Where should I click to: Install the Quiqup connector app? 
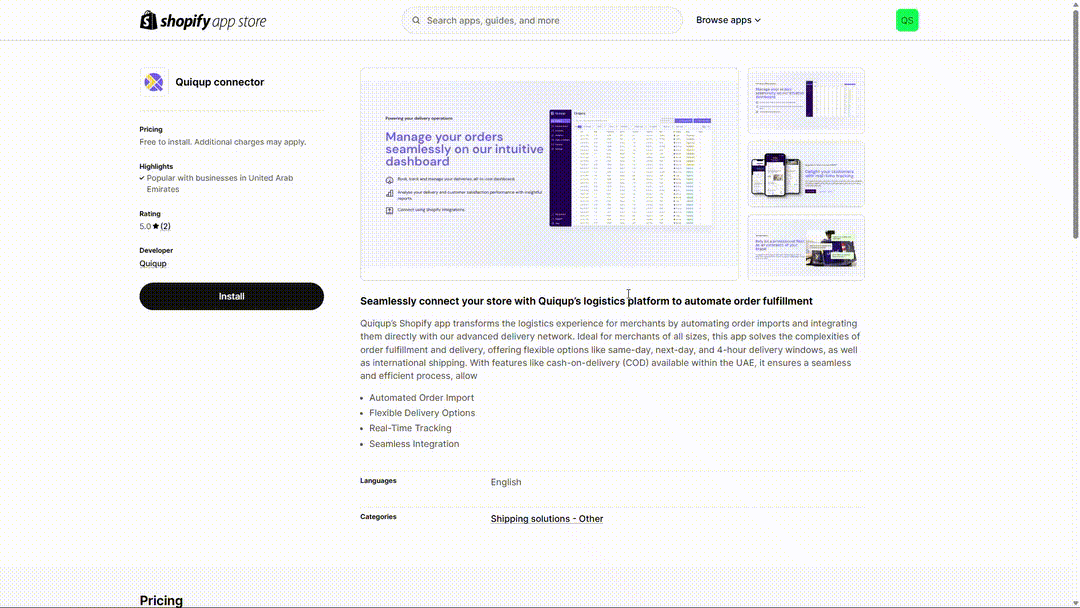pyautogui.click(x=231, y=296)
